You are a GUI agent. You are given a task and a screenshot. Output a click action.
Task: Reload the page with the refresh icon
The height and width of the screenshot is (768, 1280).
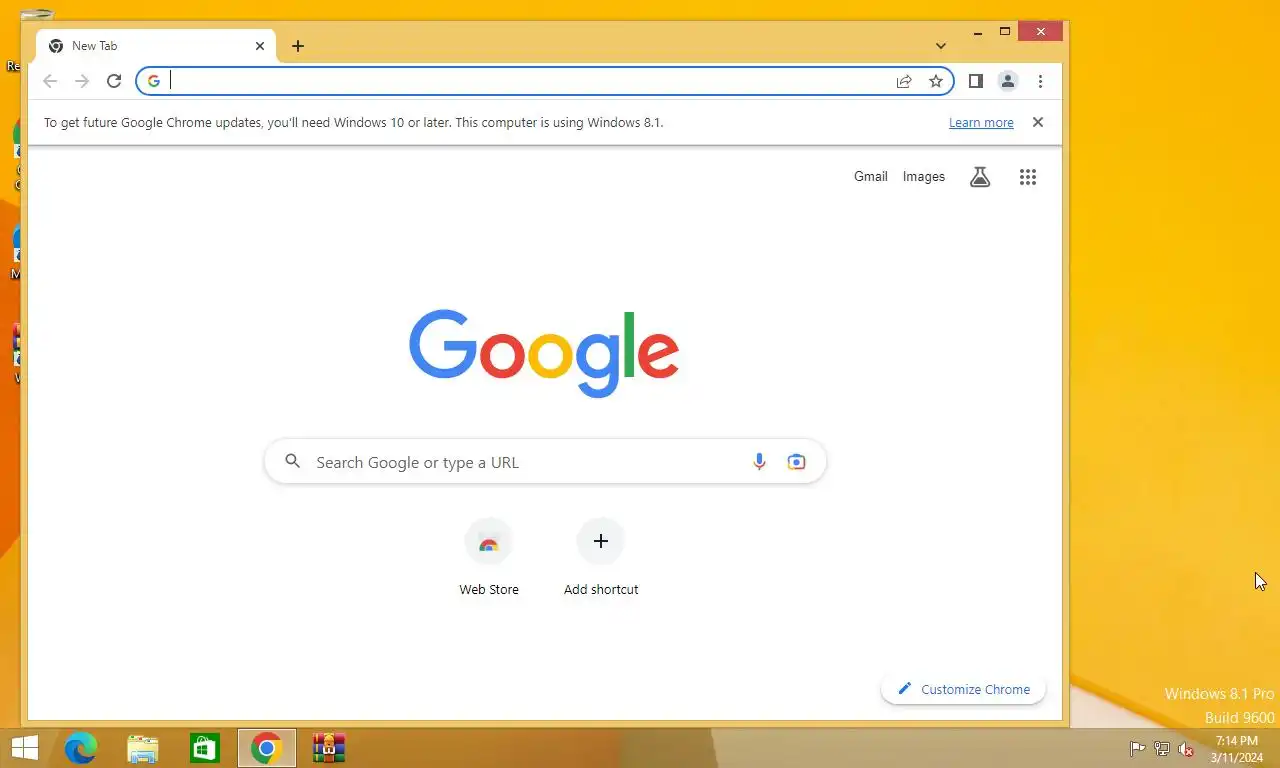114,81
